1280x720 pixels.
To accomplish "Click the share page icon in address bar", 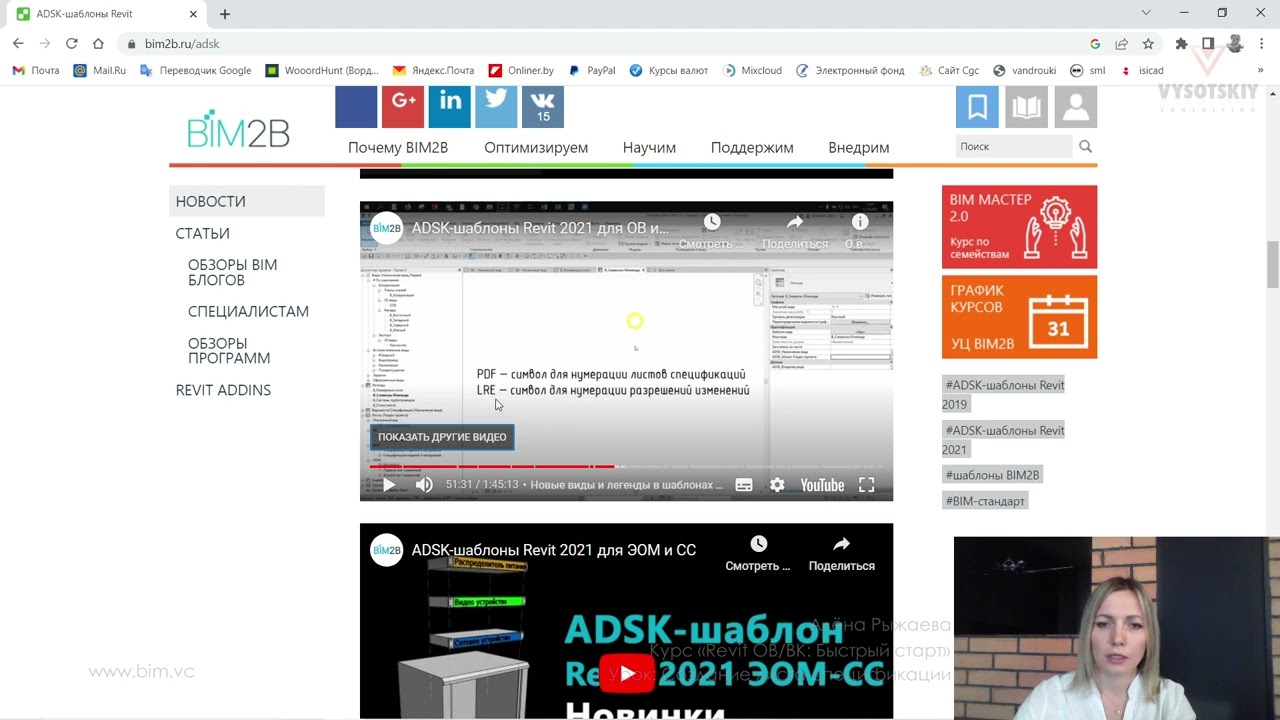I will (x=1122, y=44).
